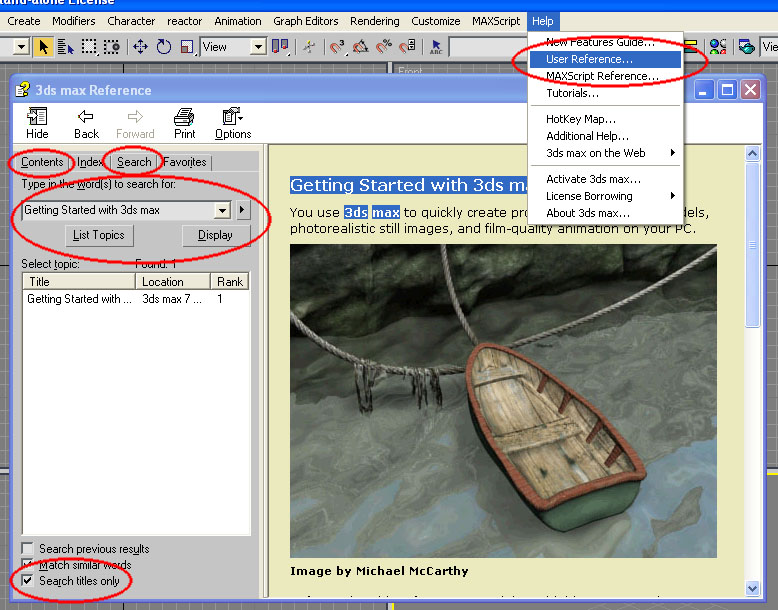
Task: Open the Material Editor icon
Action: pos(717,47)
